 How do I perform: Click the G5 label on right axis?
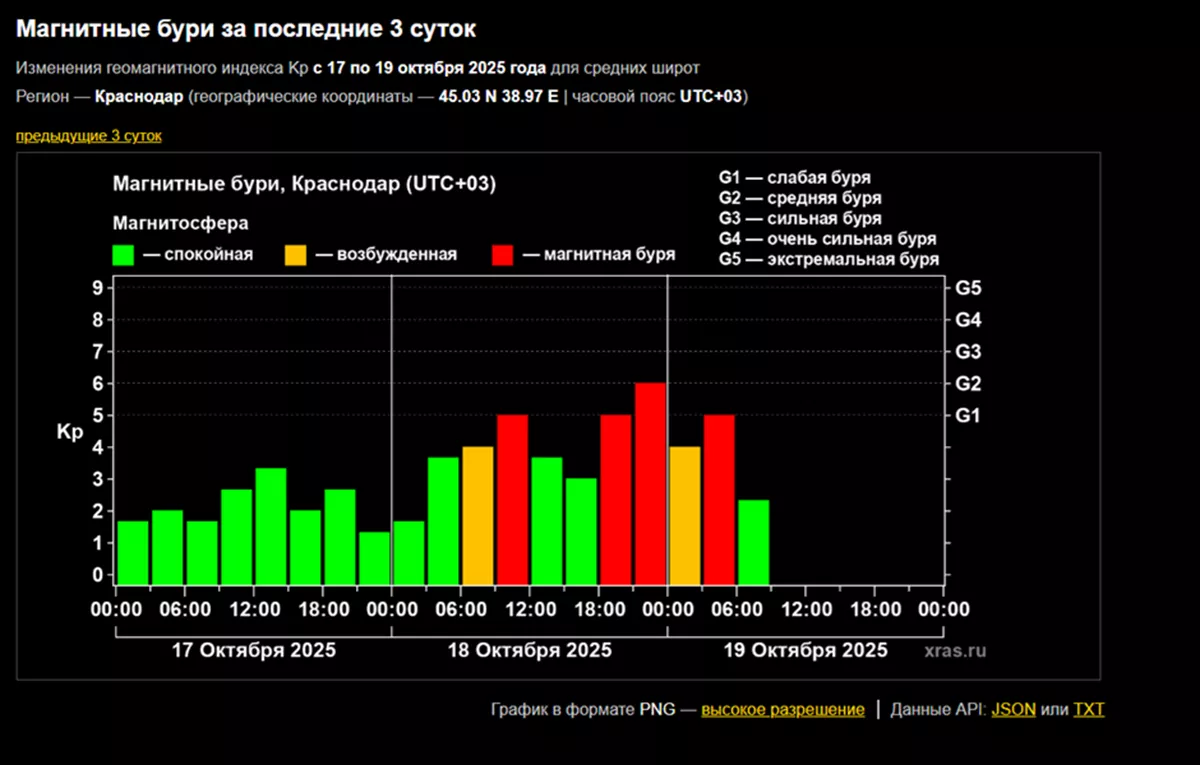967,288
